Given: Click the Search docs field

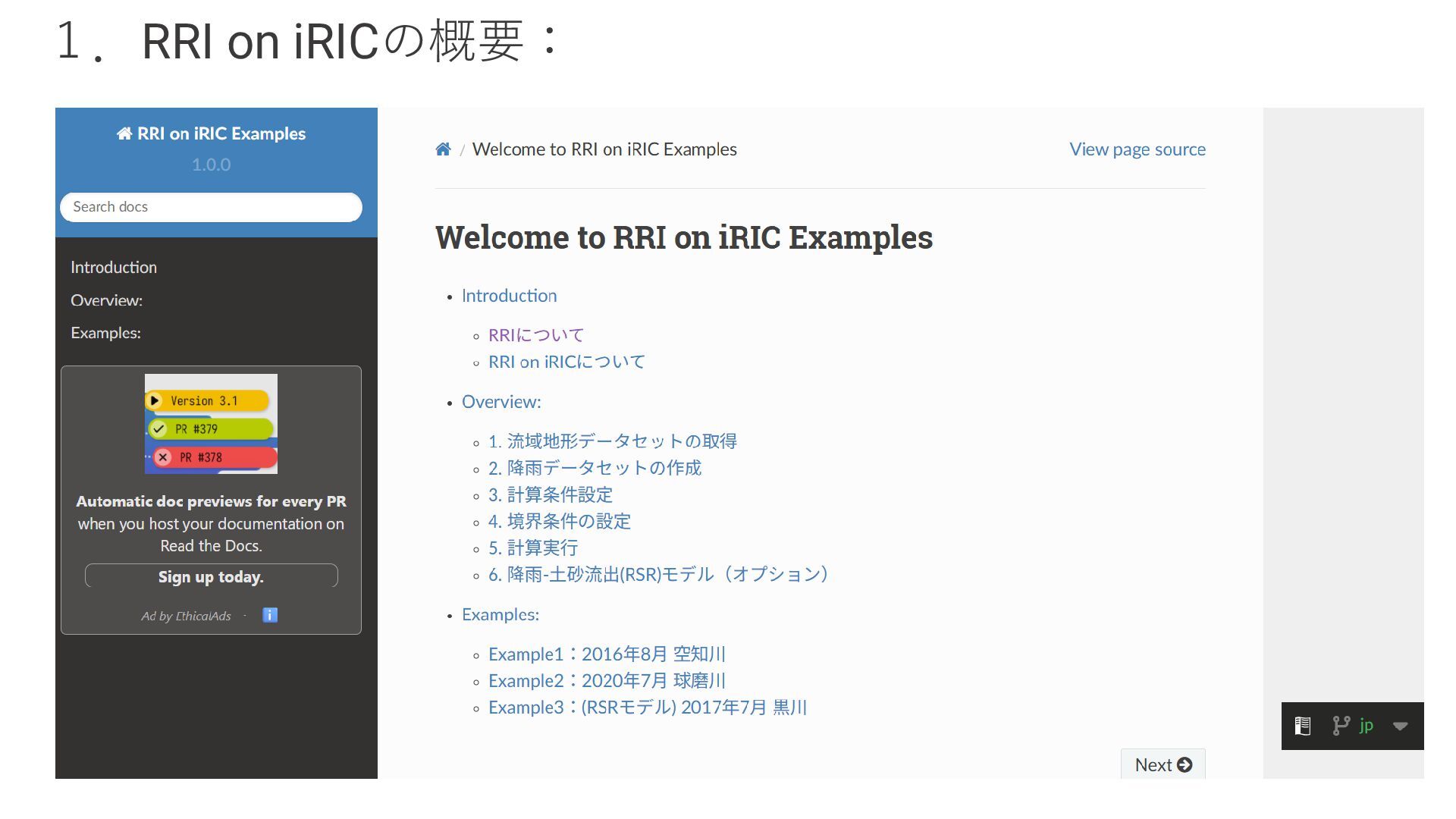Looking at the screenshot, I should pyautogui.click(x=211, y=207).
